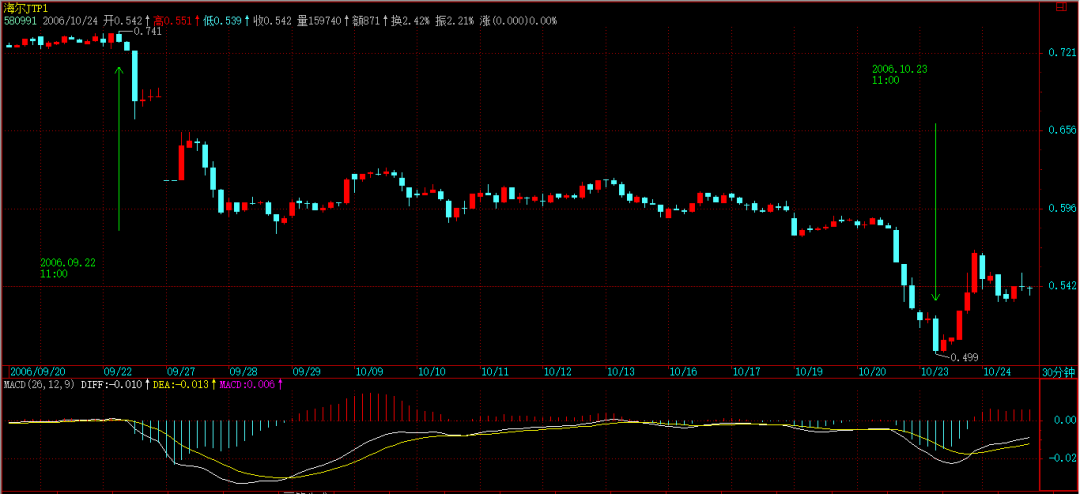
Task: Select the 09/22 date on time axis
Action: point(117,371)
